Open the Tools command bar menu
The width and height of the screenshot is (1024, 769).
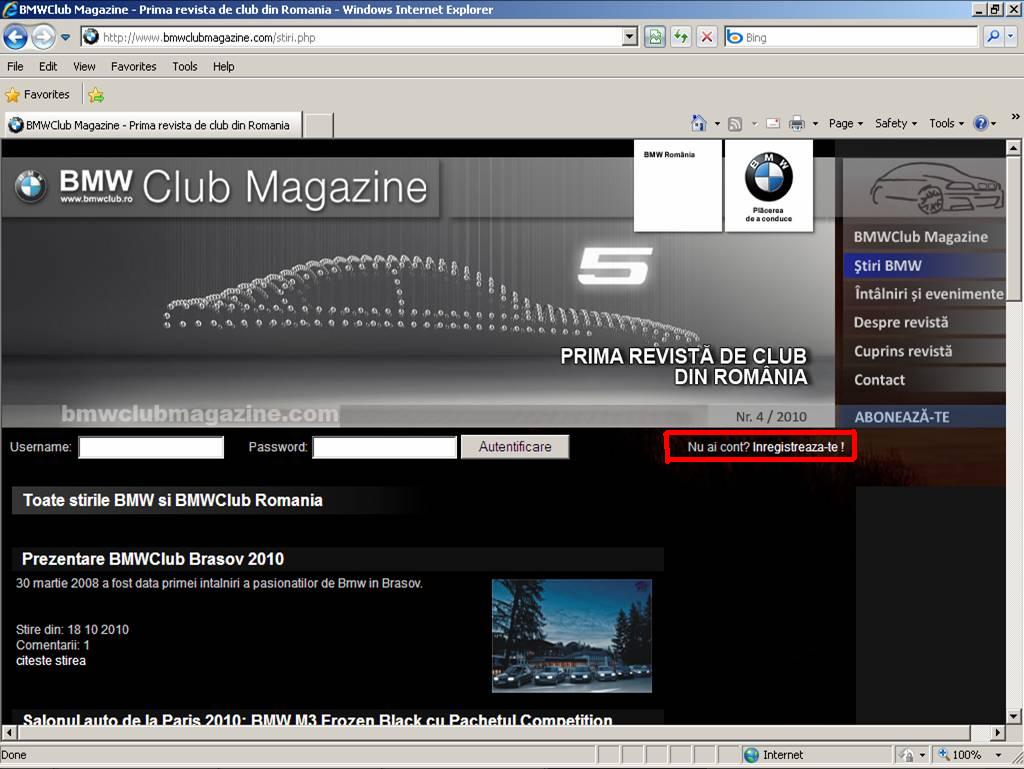pos(946,123)
